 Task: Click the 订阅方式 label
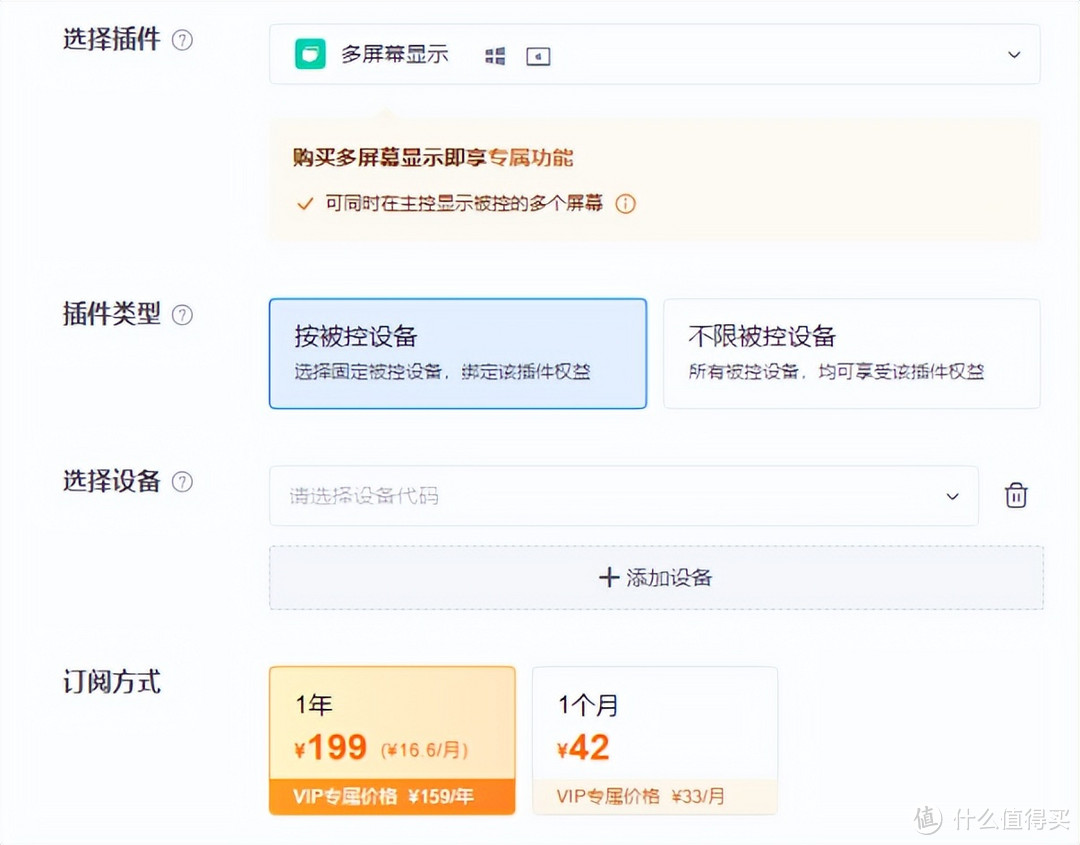point(112,682)
